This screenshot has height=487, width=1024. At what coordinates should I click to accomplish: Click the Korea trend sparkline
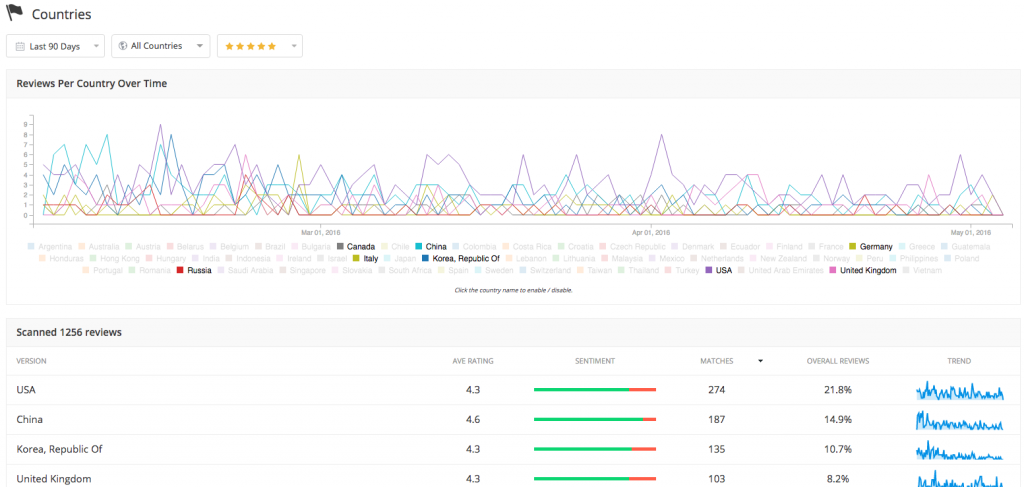coord(960,450)
